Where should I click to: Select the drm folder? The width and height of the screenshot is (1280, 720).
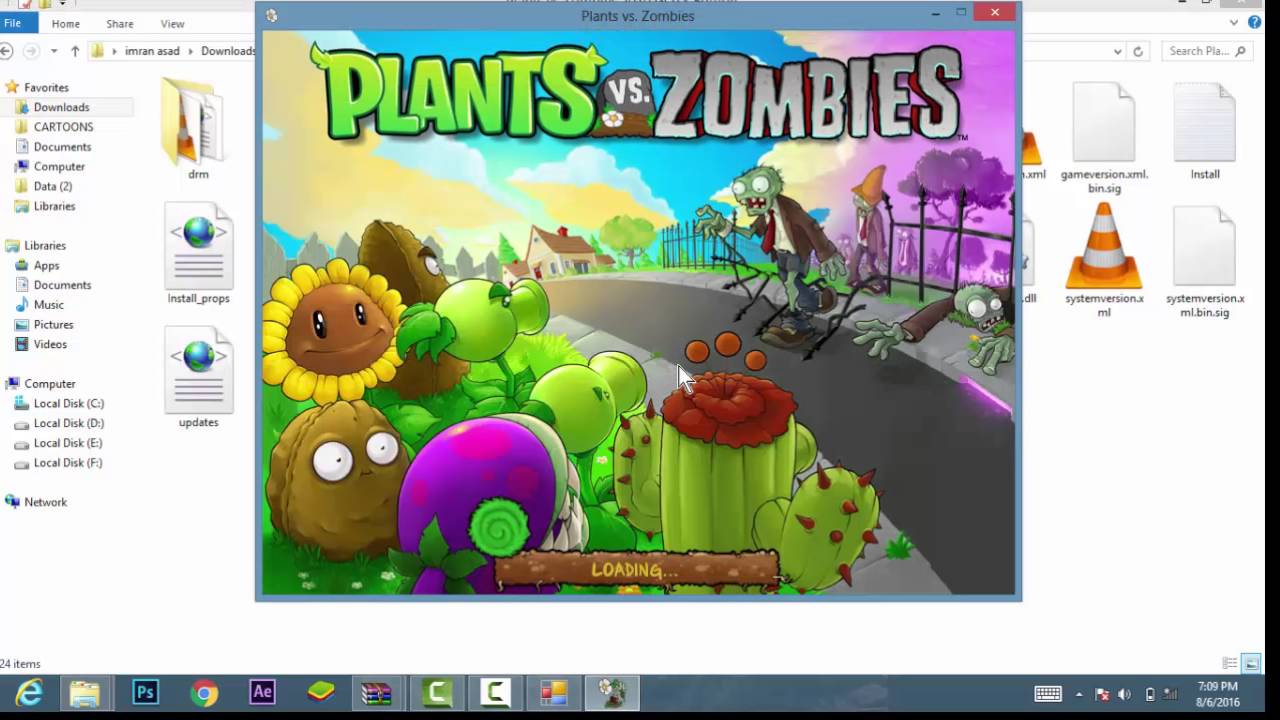coord(198,128)
